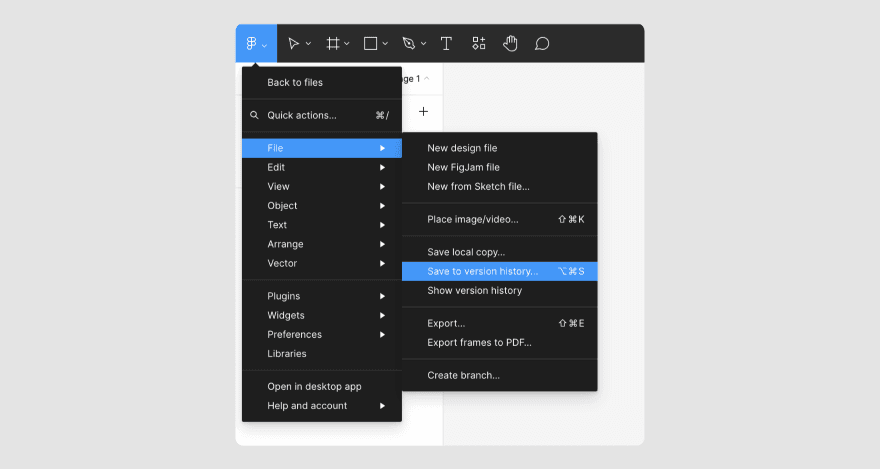Go Back to files

pos(322,82)
